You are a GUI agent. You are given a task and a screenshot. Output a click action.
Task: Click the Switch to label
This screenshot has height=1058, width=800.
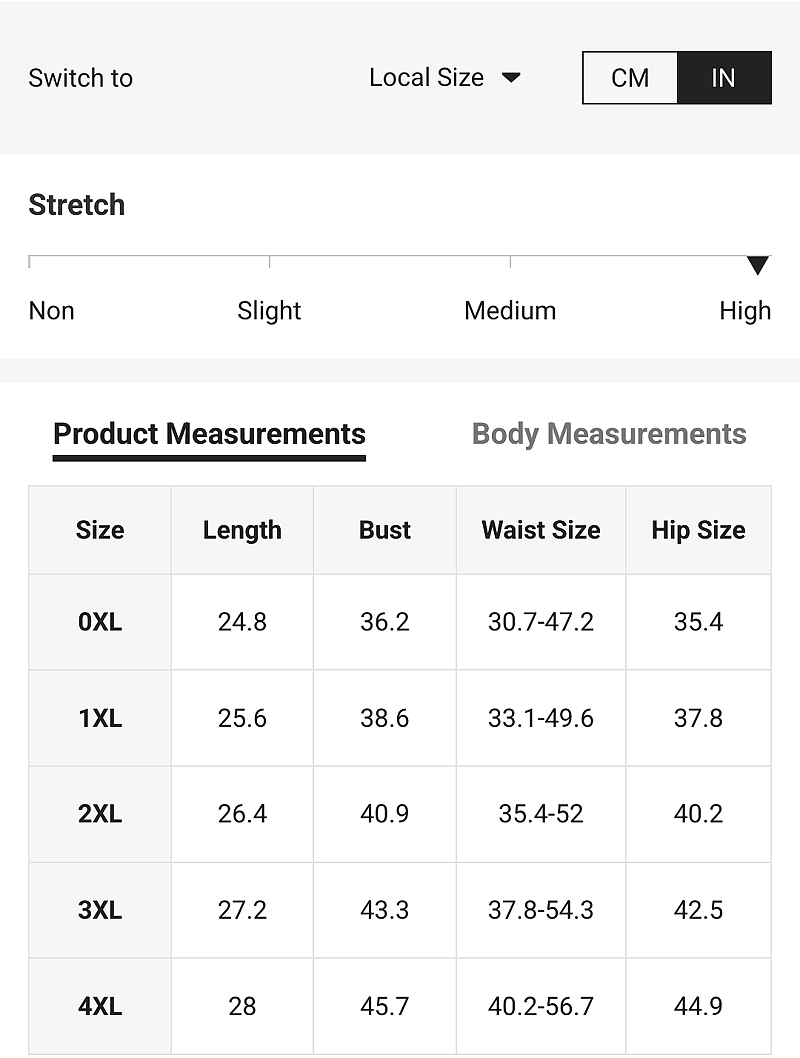pos(80,78)
